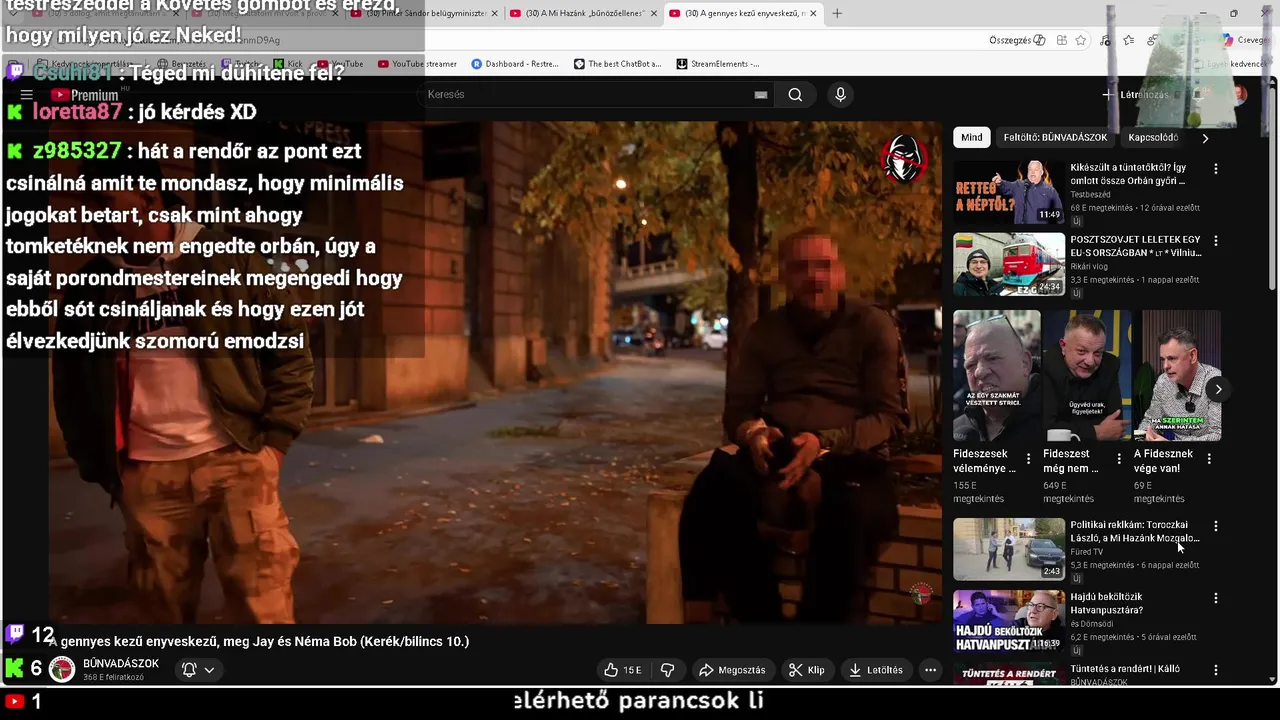Open BŰNVADÁSZOK channel avatar
Image resolution: width=1280 pixels, height=720 pixels.
[x=62, y=669]
